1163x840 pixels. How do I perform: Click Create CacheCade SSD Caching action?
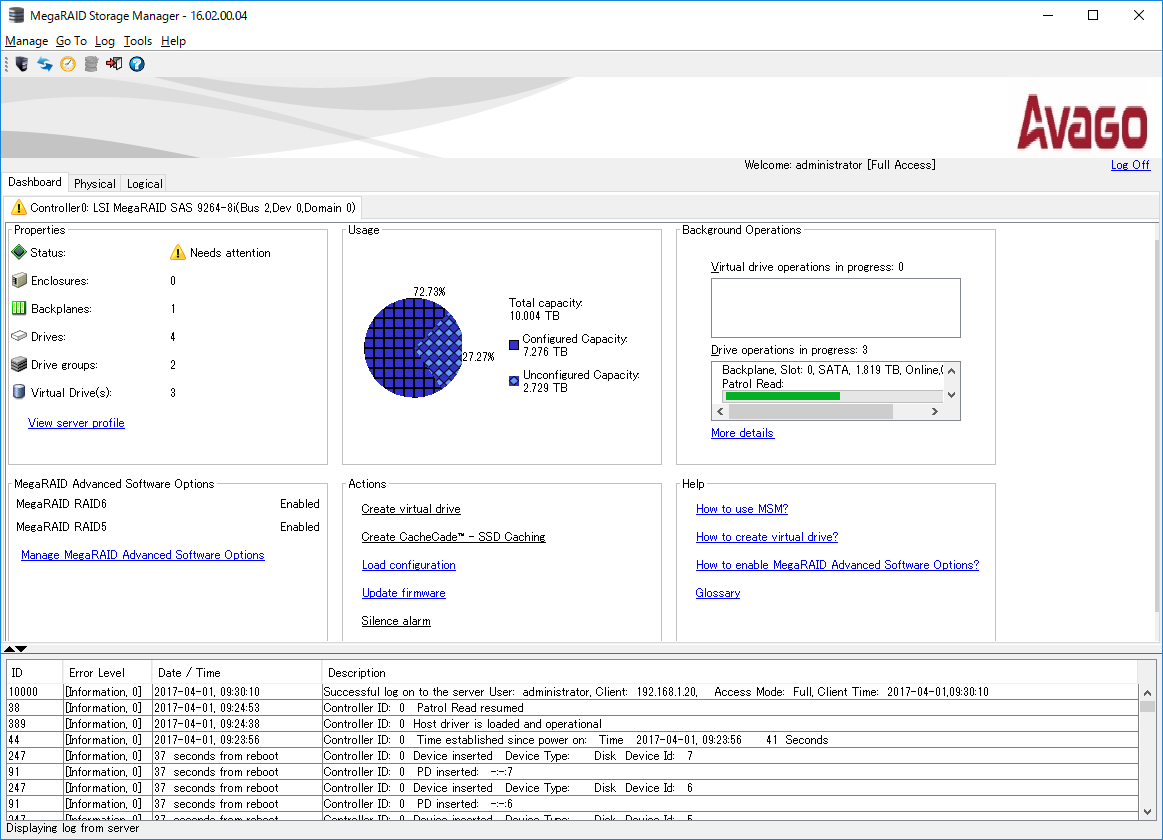(453, 538)
